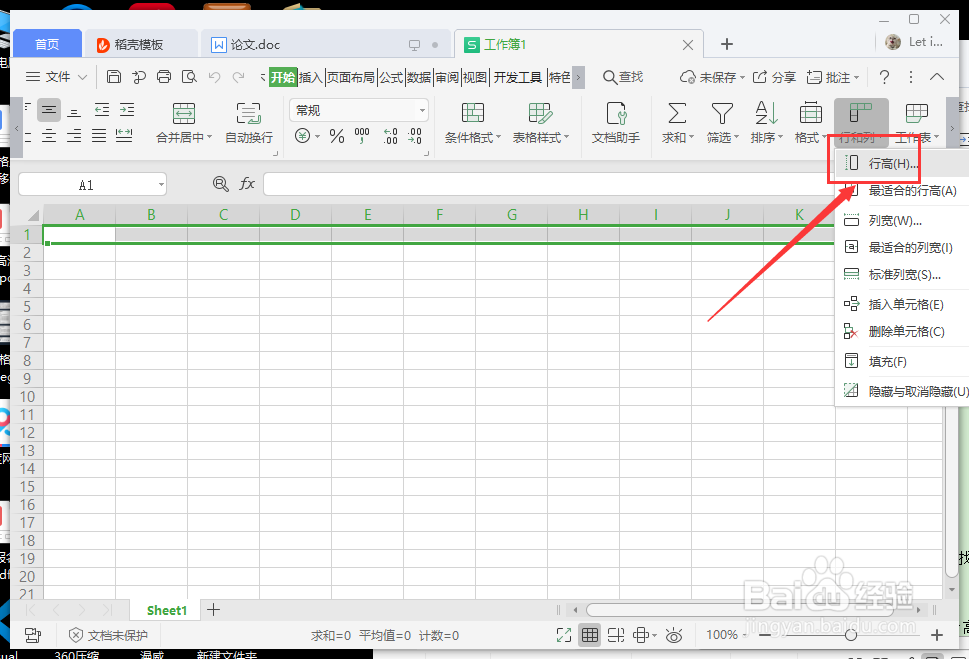Switch to Formulas (公式) tab
Image resolution: width=969 pixels, height=659 pixels.
pos(391,77)
